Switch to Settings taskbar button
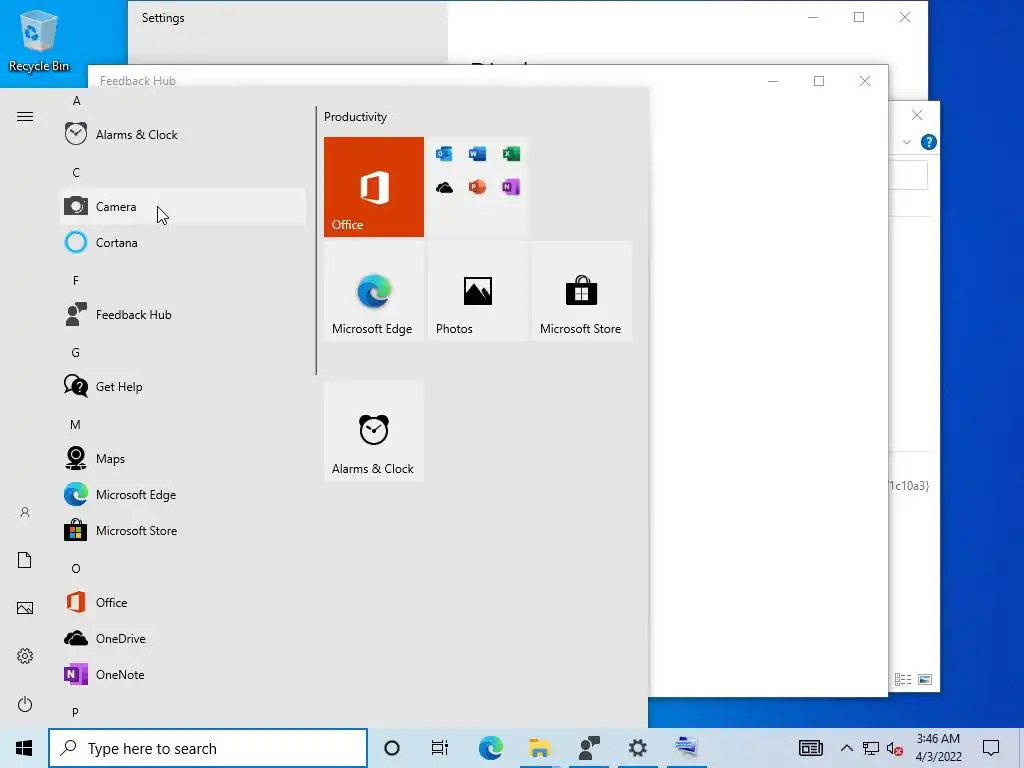Image resolution: width=1024 pixels, height=768 pixels. (637, 748)
